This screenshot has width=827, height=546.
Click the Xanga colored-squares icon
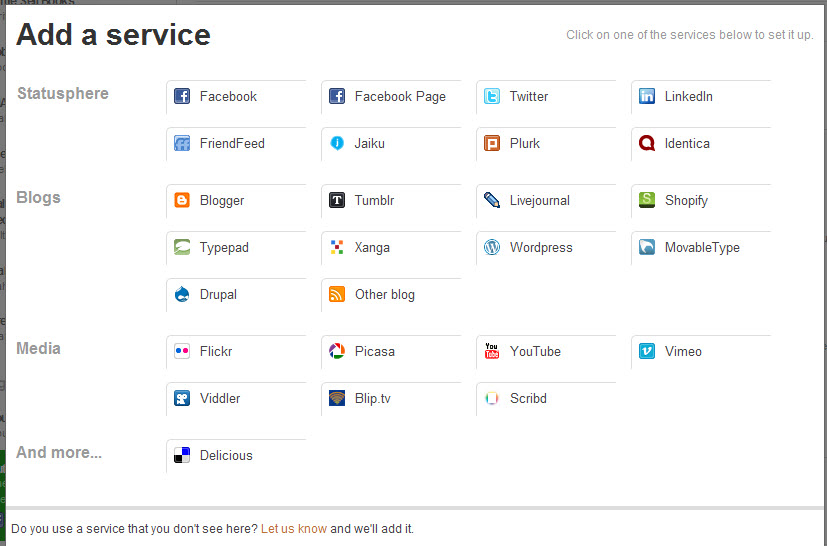pos(337,247)
